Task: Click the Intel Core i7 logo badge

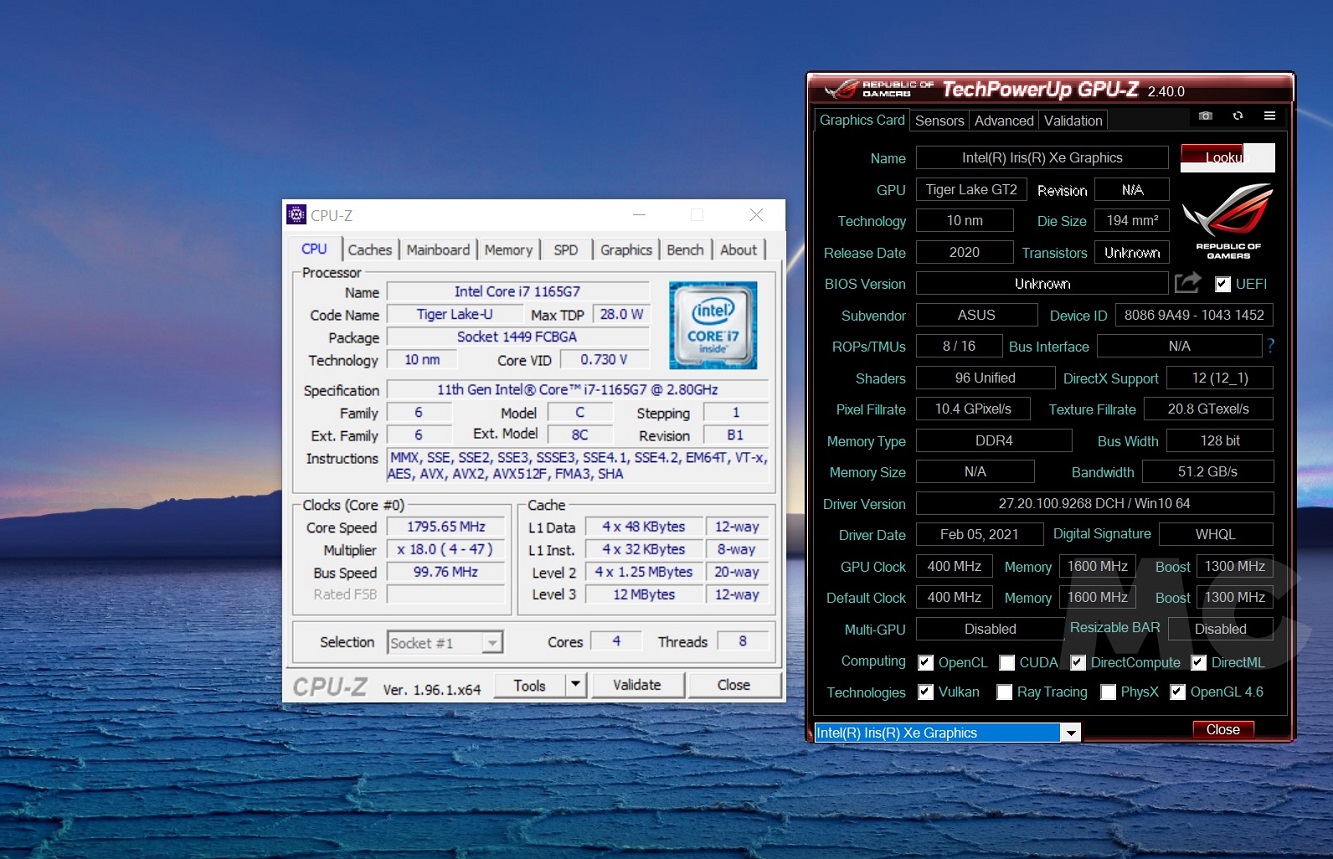Action: [713, 325]
